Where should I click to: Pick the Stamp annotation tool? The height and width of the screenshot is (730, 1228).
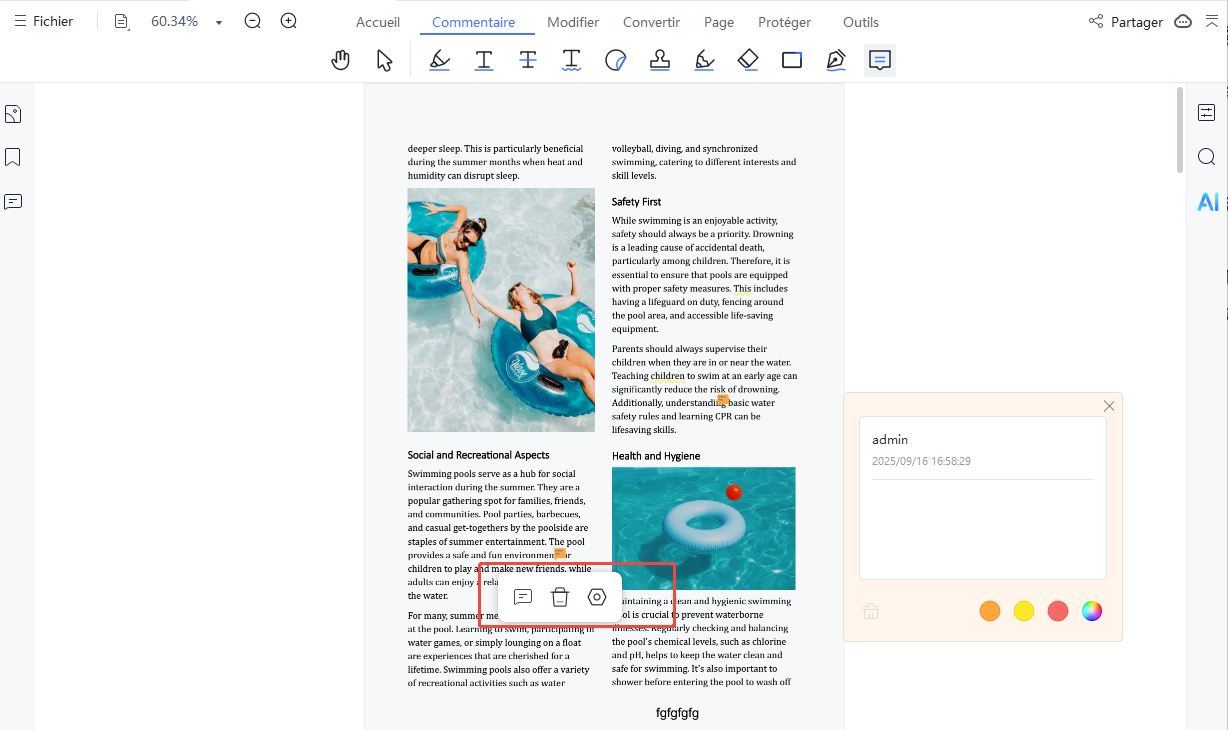click(x=659, y=61)
